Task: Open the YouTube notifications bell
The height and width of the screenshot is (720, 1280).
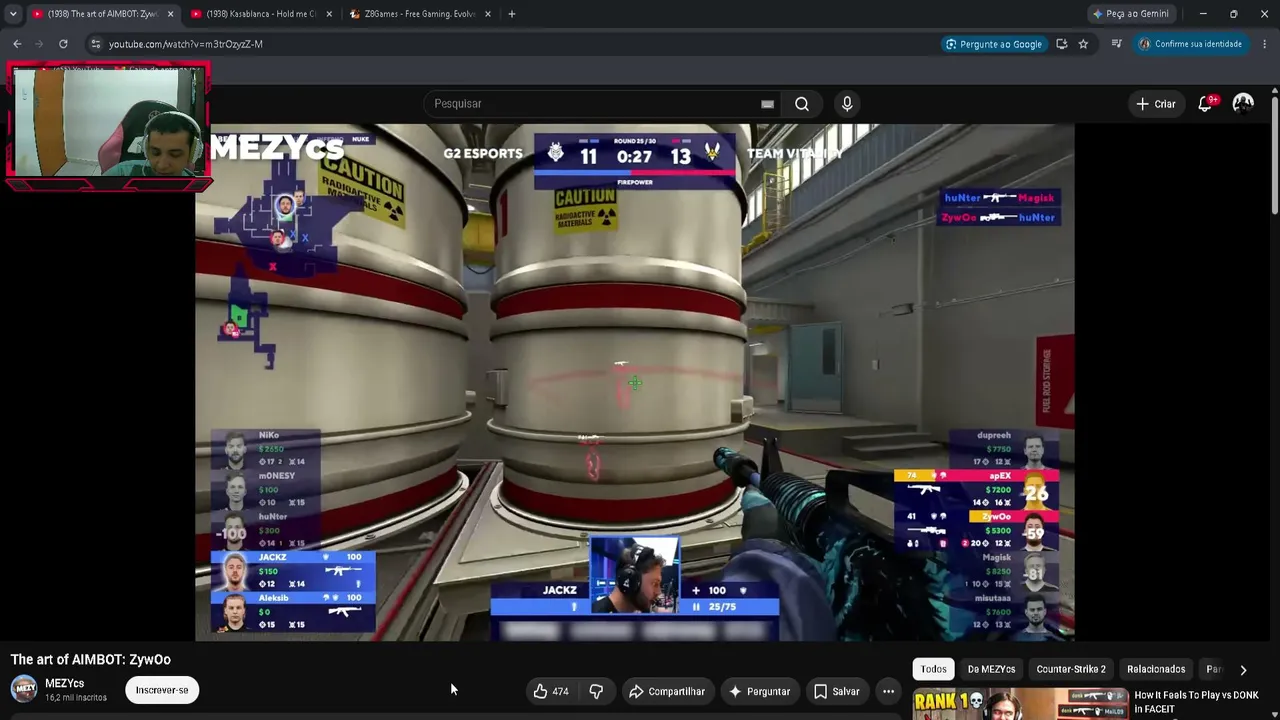Action: pyautogui.click(x=1206, y=104)
